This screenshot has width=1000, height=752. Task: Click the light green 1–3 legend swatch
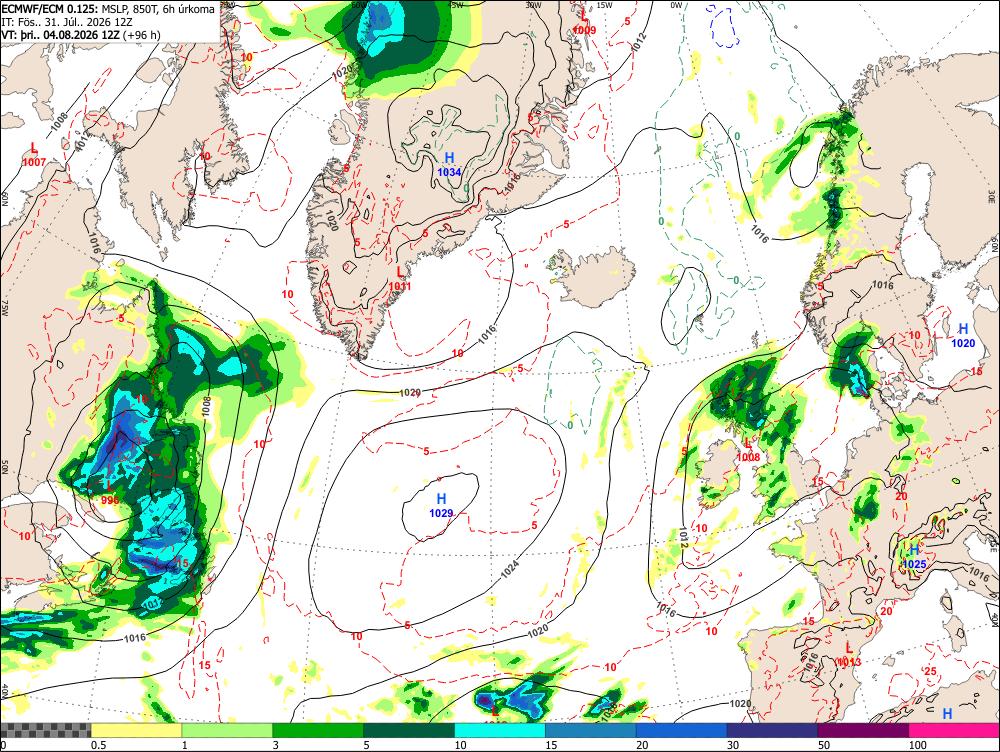[x=227, y=730]
